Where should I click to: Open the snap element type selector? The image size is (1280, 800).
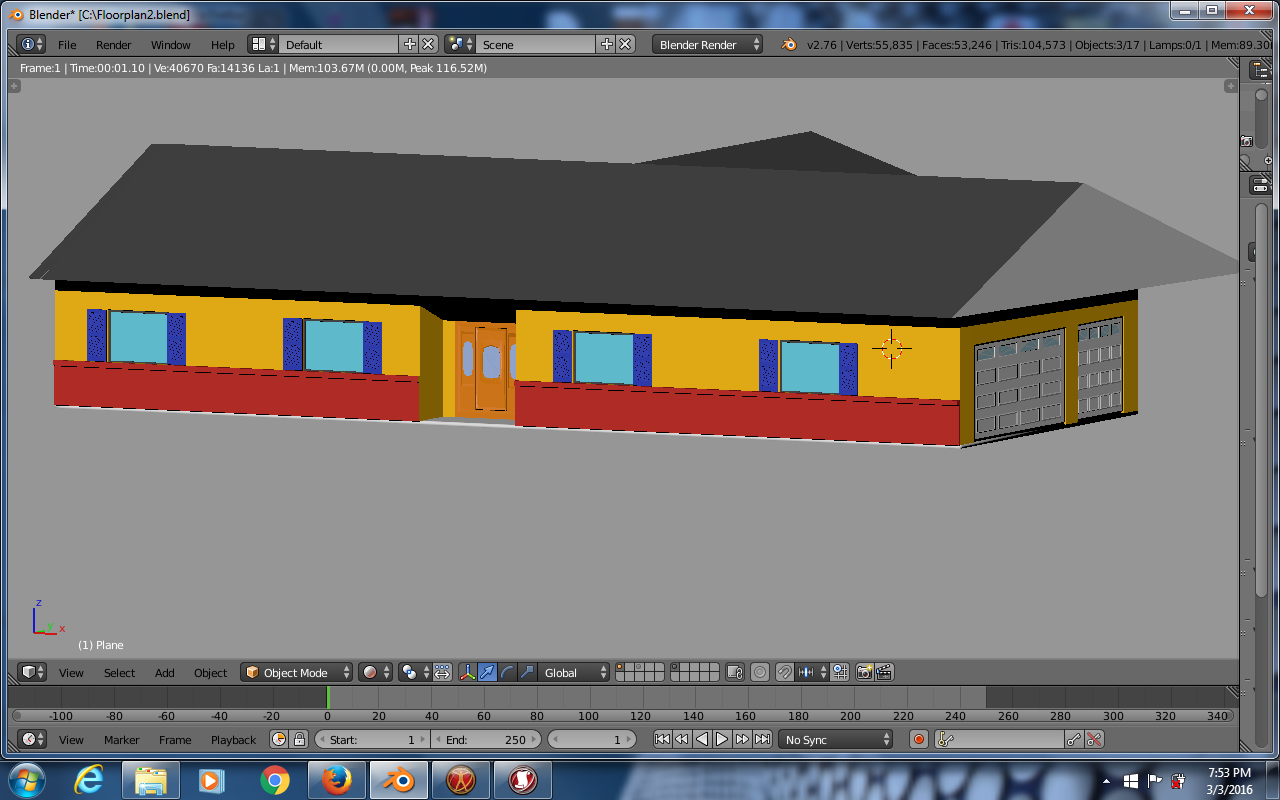[812, 672]
